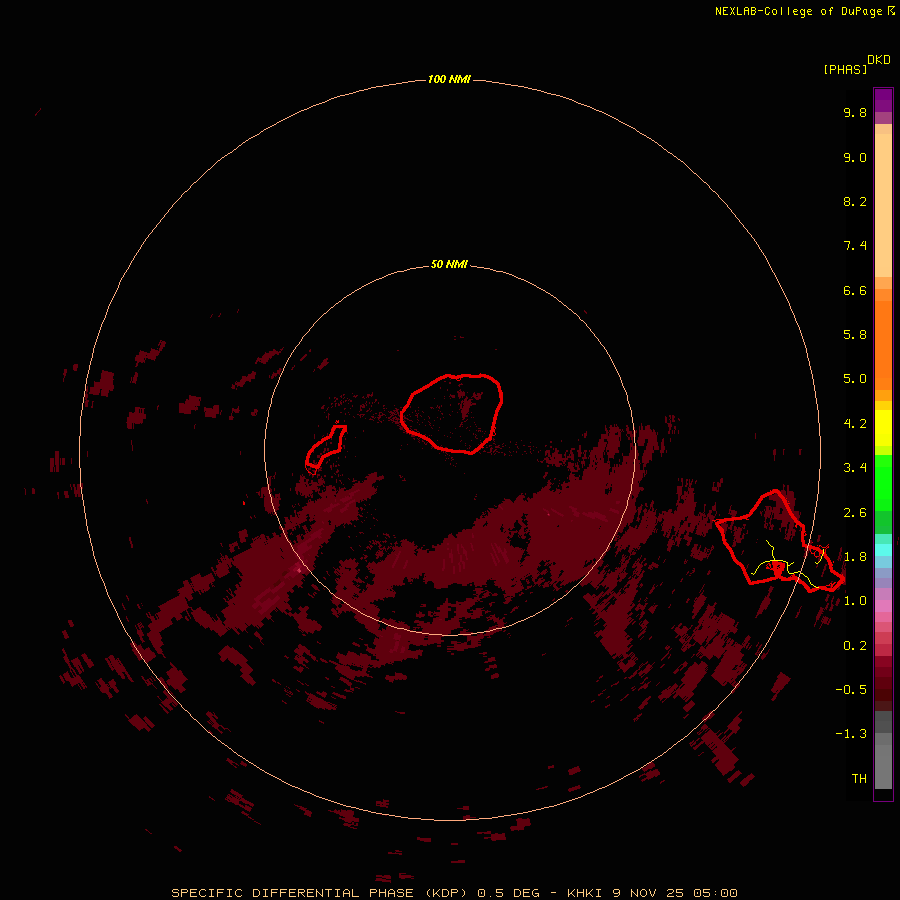Screen dimensions: 900x900
Task: Click the gray color bar segment beside TH
Action: [x=883, y=766]
